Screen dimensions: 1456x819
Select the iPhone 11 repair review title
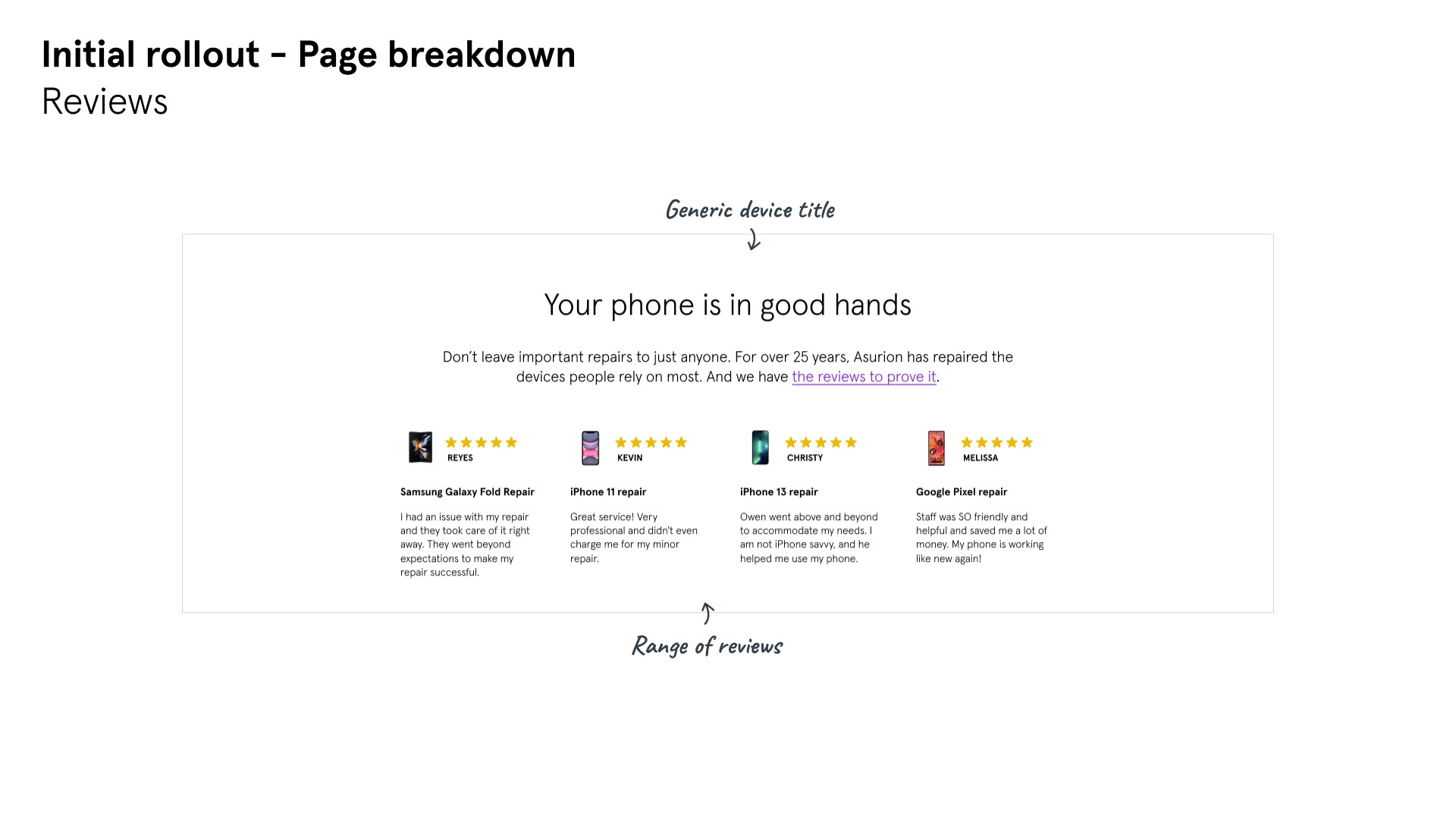(608, 492)
